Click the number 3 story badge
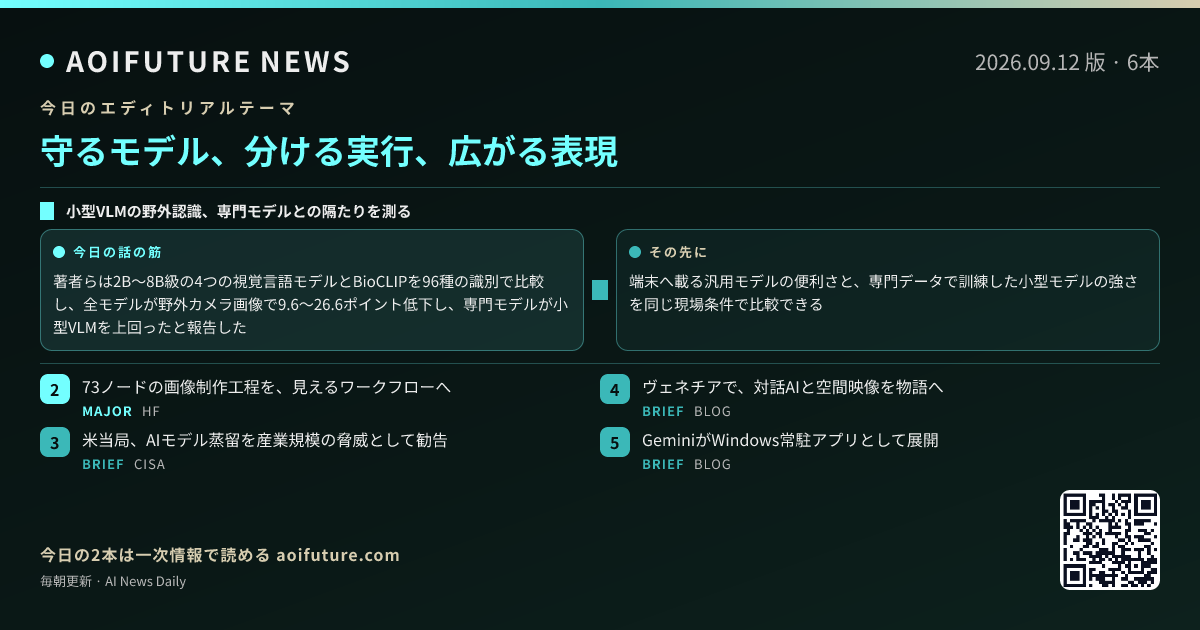Screen dimensions: 1200x630 [x=55, y=442]
